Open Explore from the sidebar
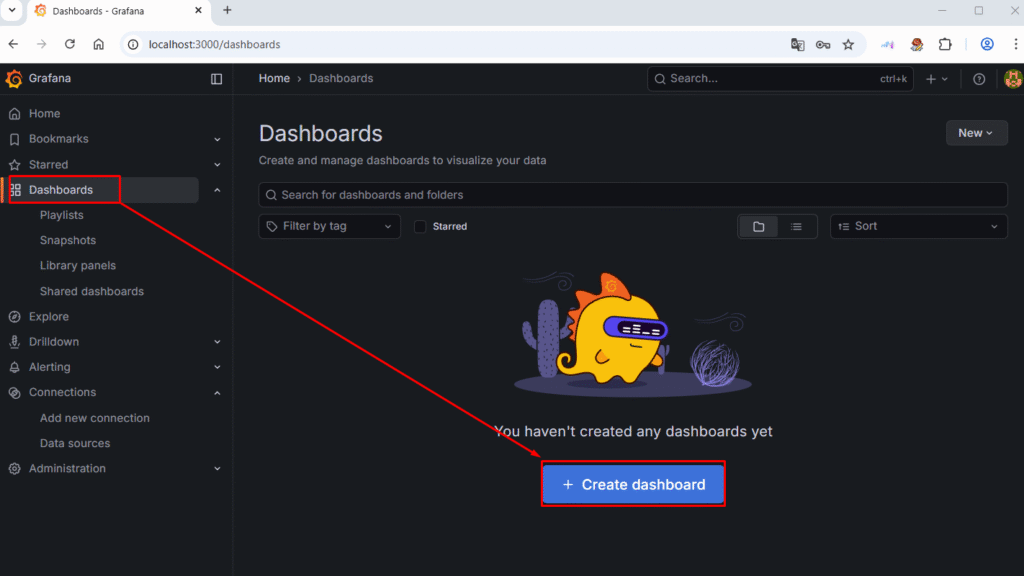Image resolution: width=1024 pixels, height=576 pixels. click(49, 316)
